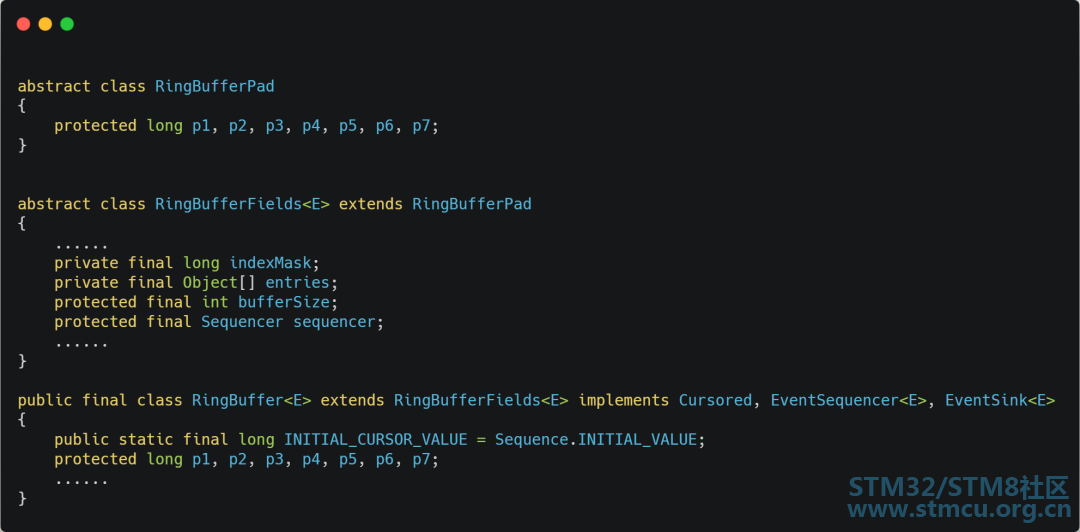
Task: Click p7 in the RingBufferPad class
Action: [x=422, y=126]
